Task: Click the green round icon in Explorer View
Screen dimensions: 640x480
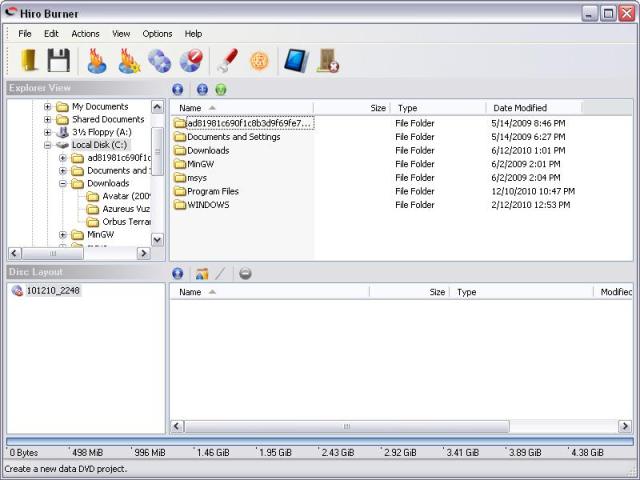Action: pos(221,89)
